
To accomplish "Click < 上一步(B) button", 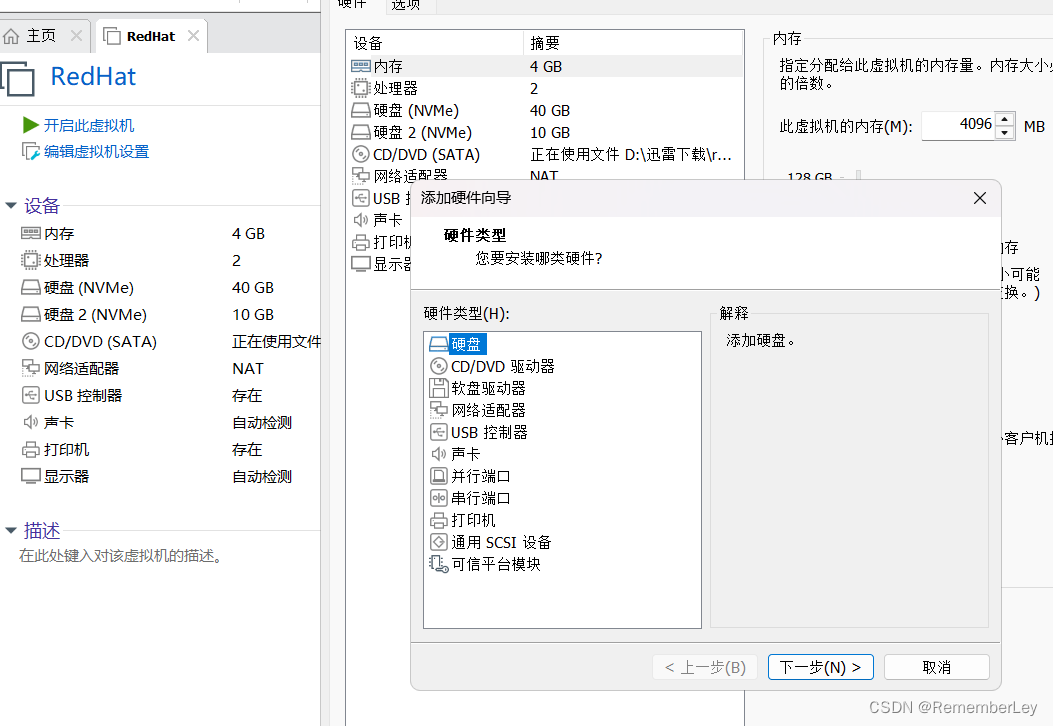I will tap(705, 667).
